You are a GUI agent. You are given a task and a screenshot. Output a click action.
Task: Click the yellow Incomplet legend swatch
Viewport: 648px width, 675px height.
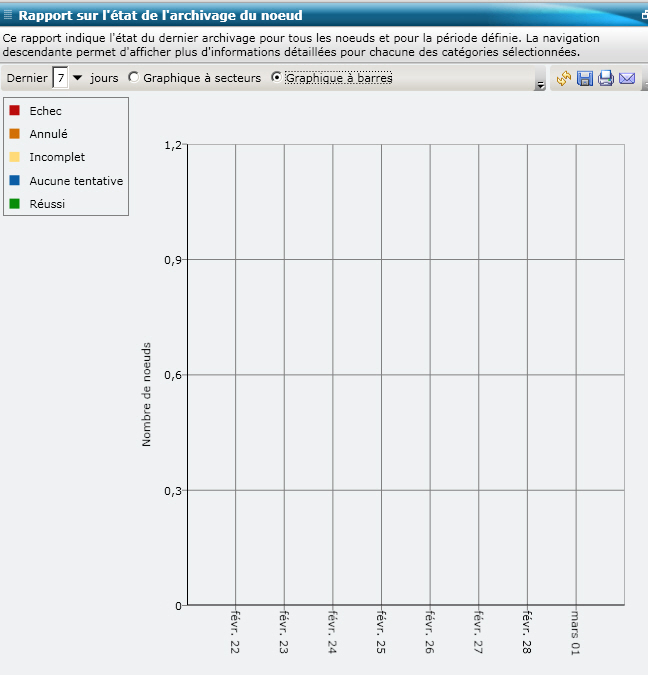pyautogui.click(x=15, y=157)
